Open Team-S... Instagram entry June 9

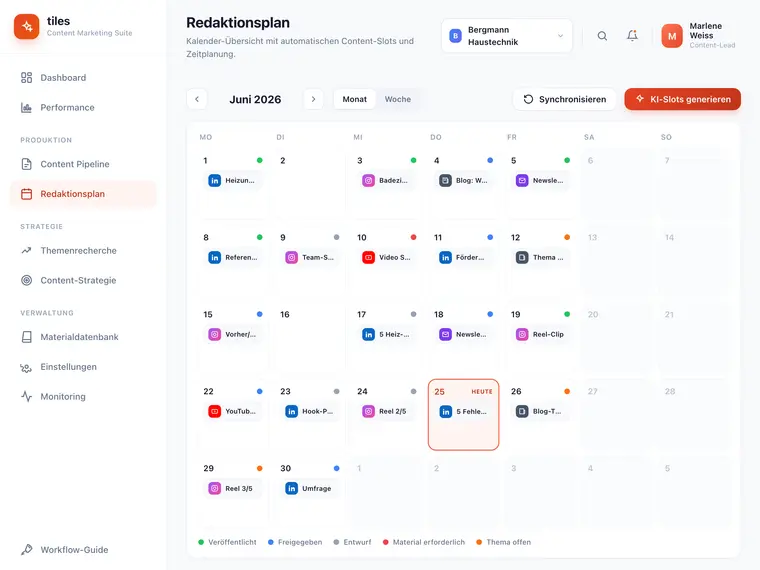click(309, 257)
